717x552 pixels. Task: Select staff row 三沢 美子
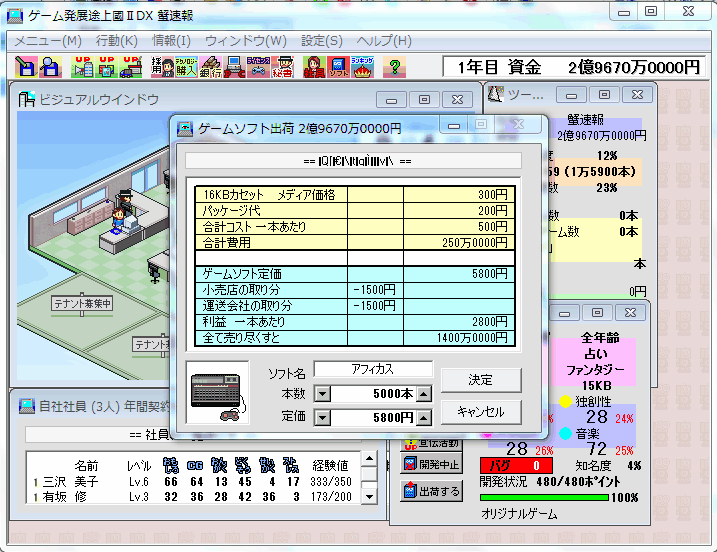tap(194, 482)
